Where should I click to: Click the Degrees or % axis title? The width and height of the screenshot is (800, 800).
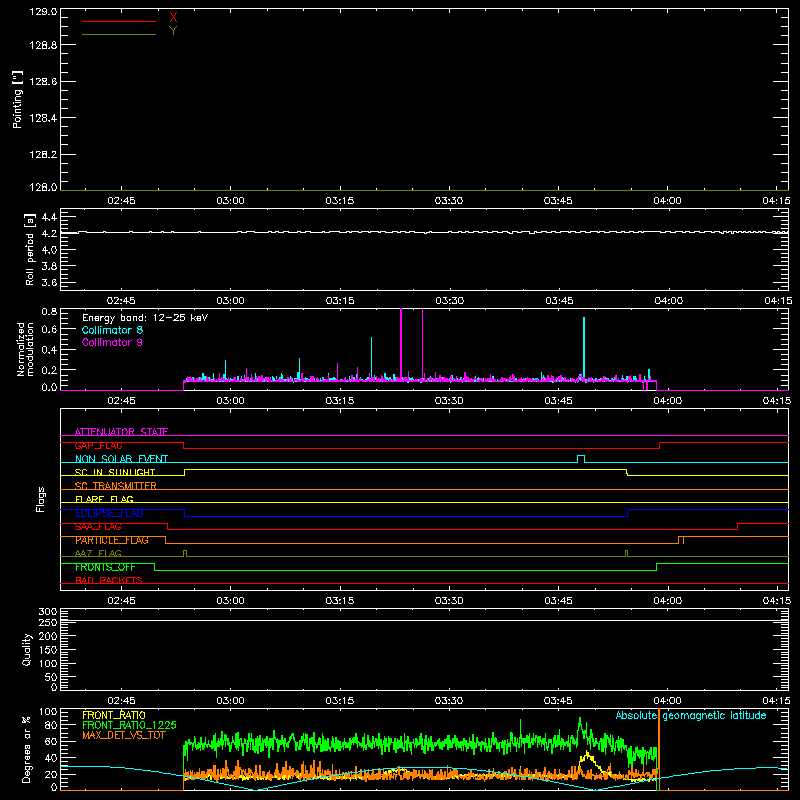pos(27,749)
